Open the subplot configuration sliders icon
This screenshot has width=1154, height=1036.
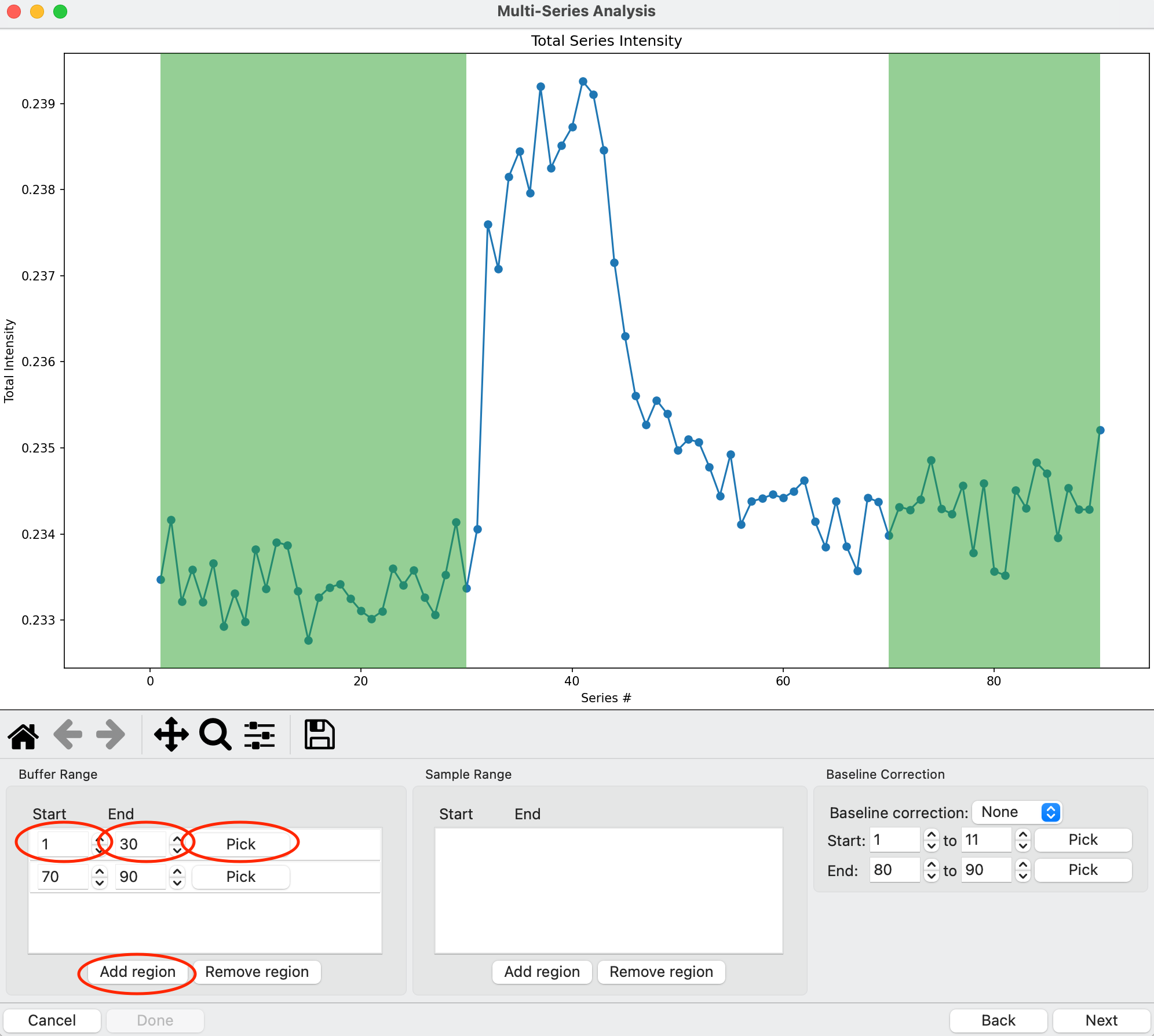(259, 735)
